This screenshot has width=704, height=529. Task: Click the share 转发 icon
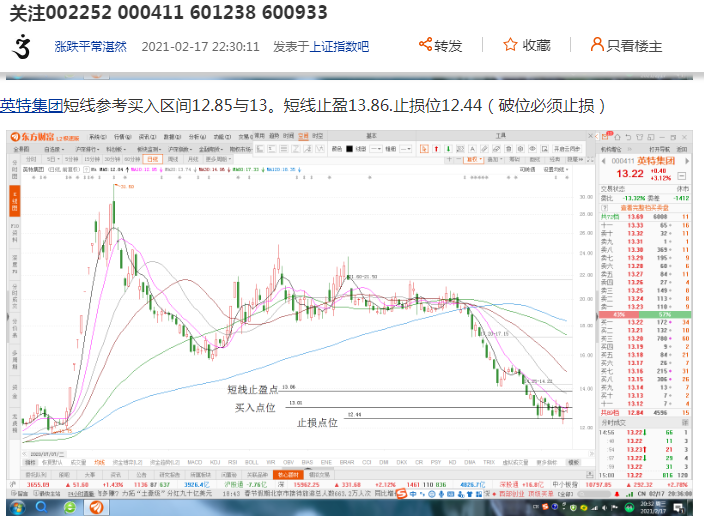tap(425, 44)
